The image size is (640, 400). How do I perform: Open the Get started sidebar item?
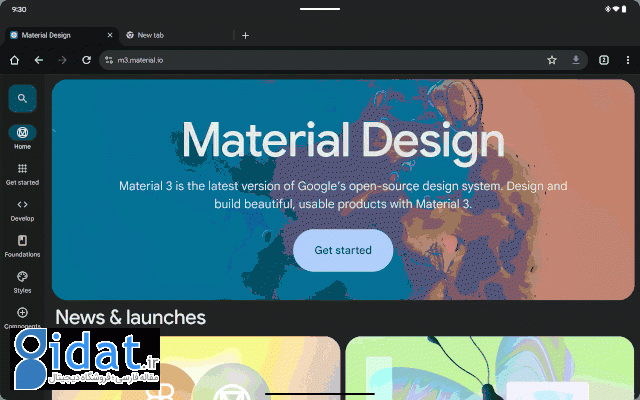click(x=22, y=174)
